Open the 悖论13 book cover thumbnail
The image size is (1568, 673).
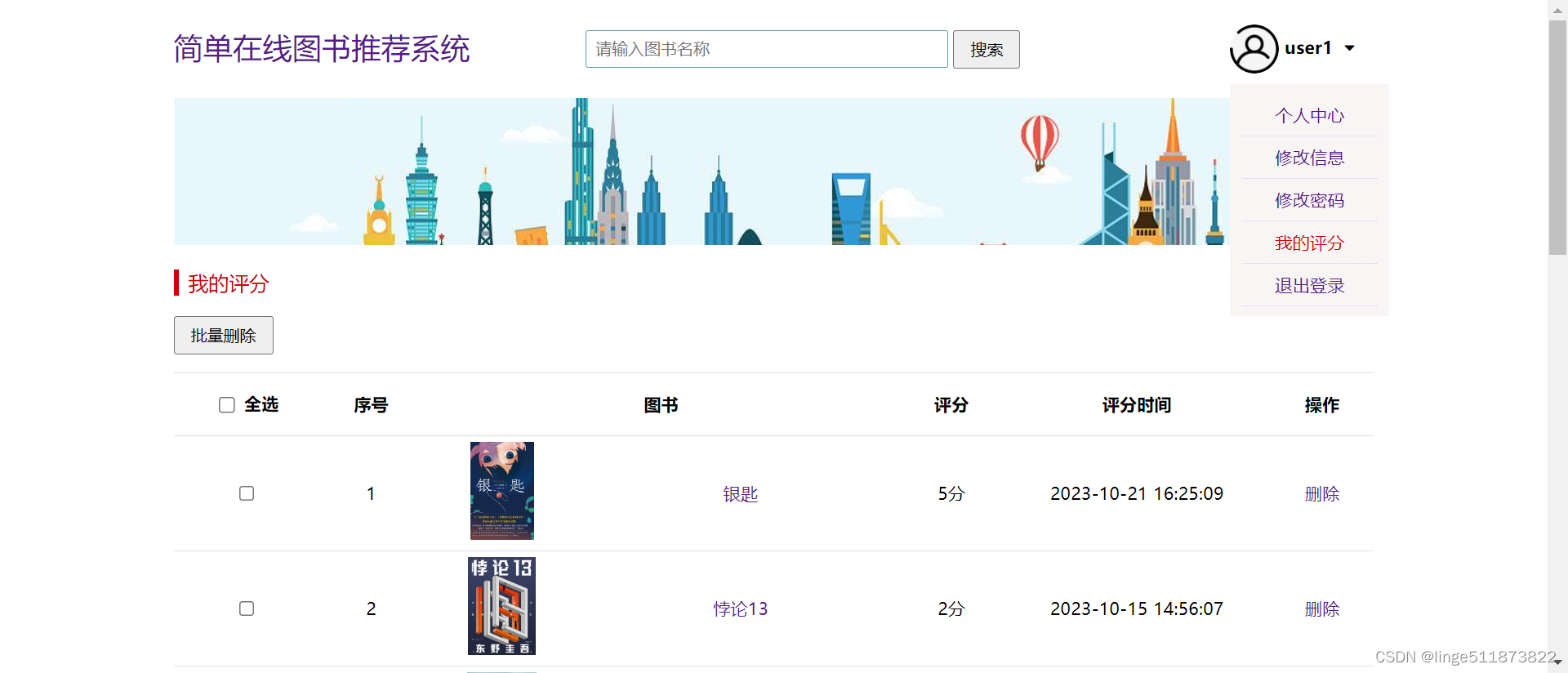(x=501, y=606)
